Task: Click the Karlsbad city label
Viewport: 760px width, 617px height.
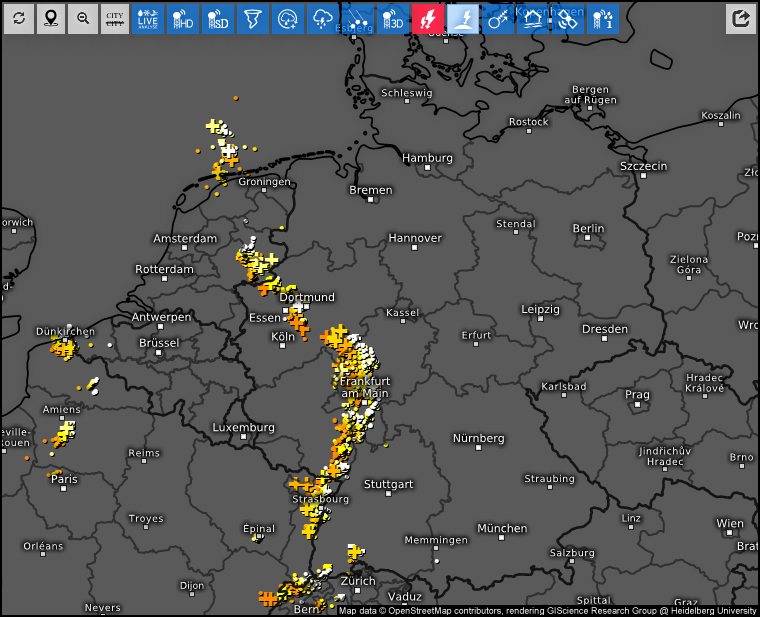Action: (564, 387)
